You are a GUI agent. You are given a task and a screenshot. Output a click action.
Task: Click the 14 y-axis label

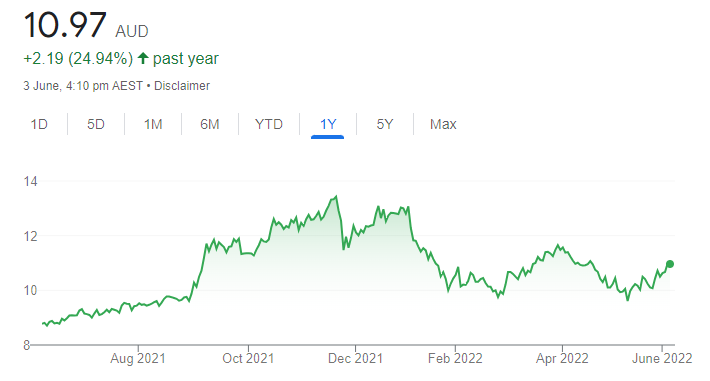pos(30,182)
